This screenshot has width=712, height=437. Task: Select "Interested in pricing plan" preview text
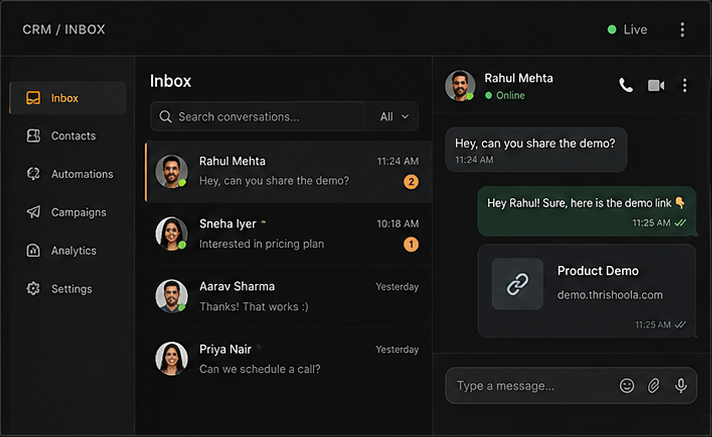click(x=262, y=244)
